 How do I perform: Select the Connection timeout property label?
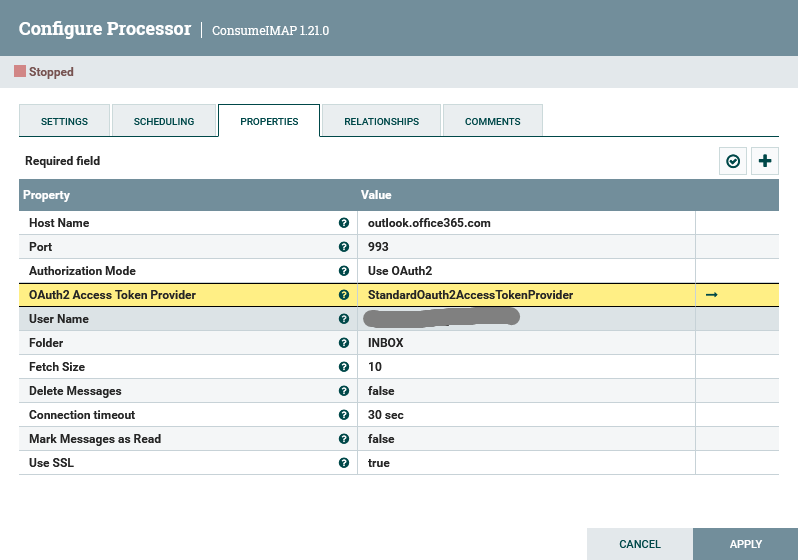point(82,415)
